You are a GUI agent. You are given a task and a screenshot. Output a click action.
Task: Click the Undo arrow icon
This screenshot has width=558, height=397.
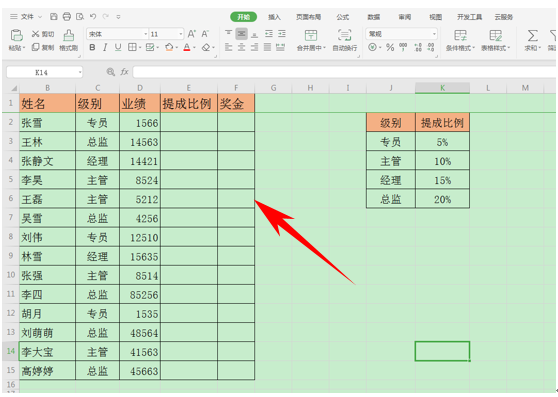(93, 16)
